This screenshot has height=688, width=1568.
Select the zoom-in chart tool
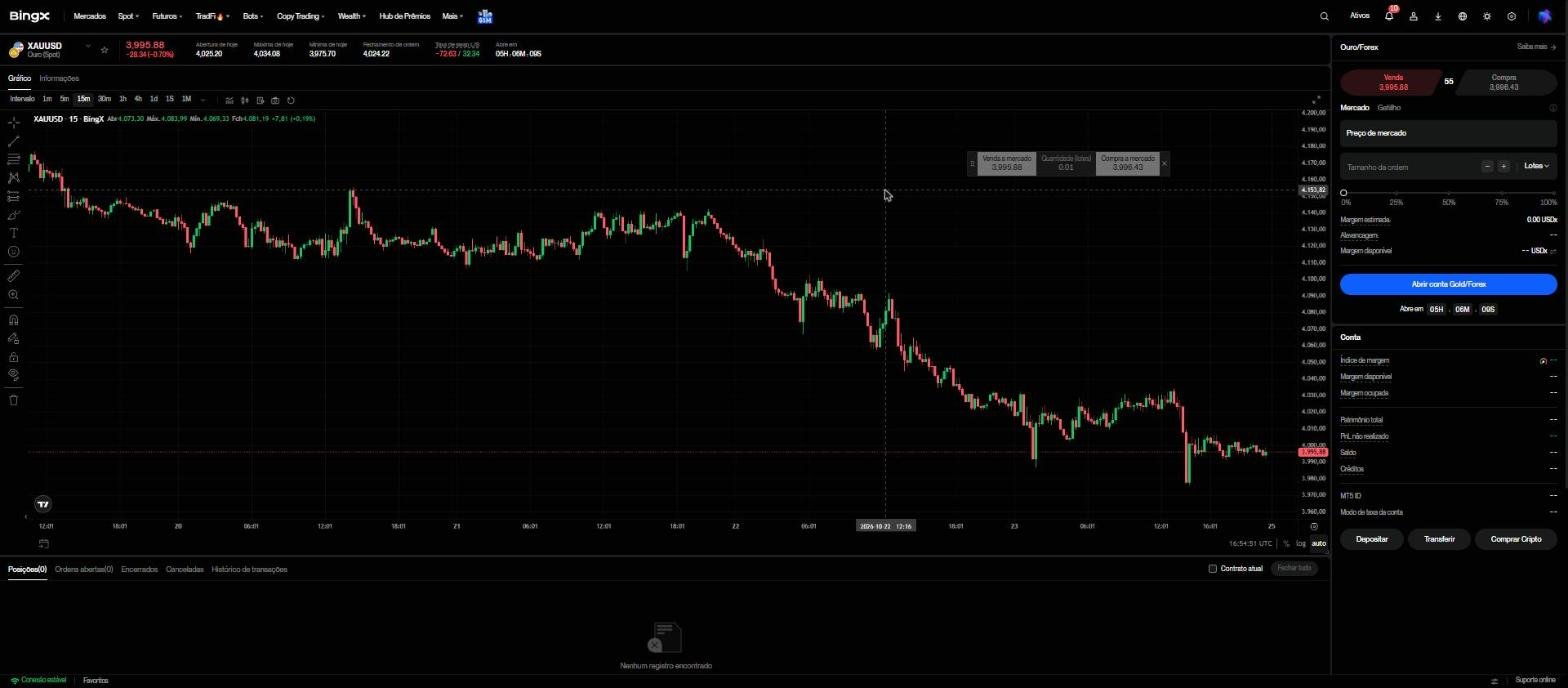pyautogui.click(x=13, y=295)
